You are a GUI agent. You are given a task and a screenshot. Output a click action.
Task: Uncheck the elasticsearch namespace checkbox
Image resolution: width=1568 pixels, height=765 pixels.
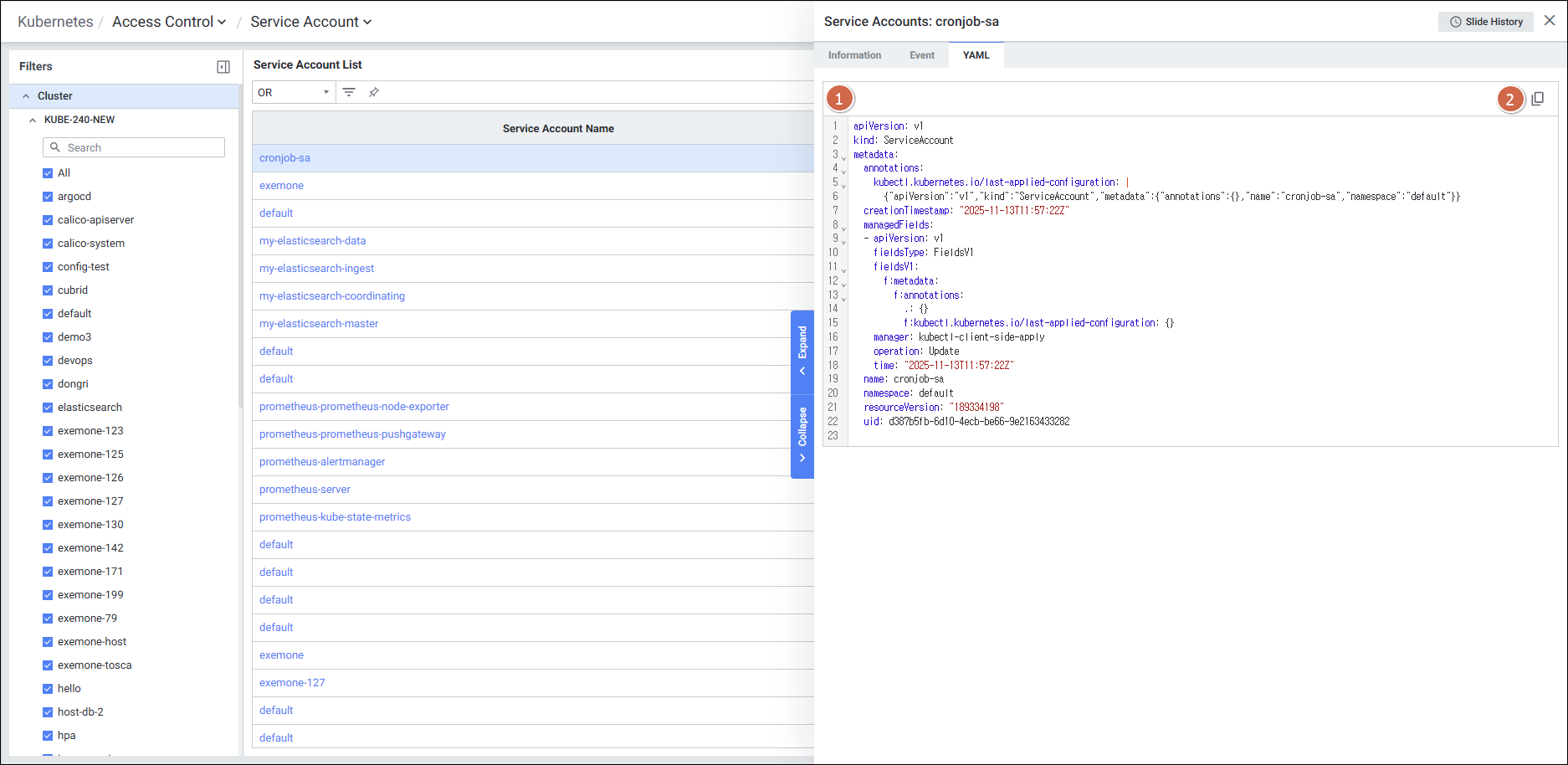tap(48, 408)
